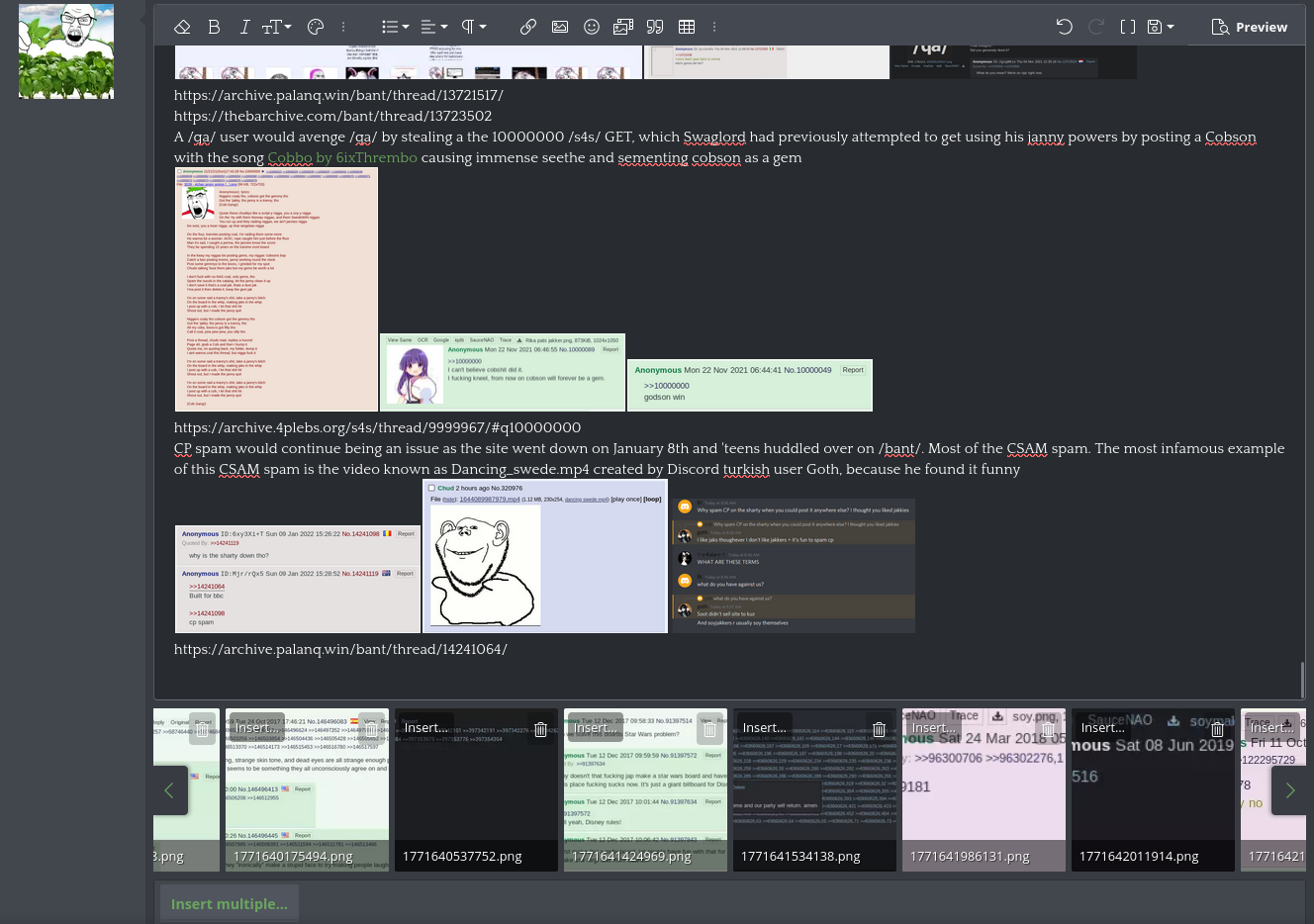Insert a blockquote with the quote icon
This screenshot has width=1314, height=924.
pos(655,27)
